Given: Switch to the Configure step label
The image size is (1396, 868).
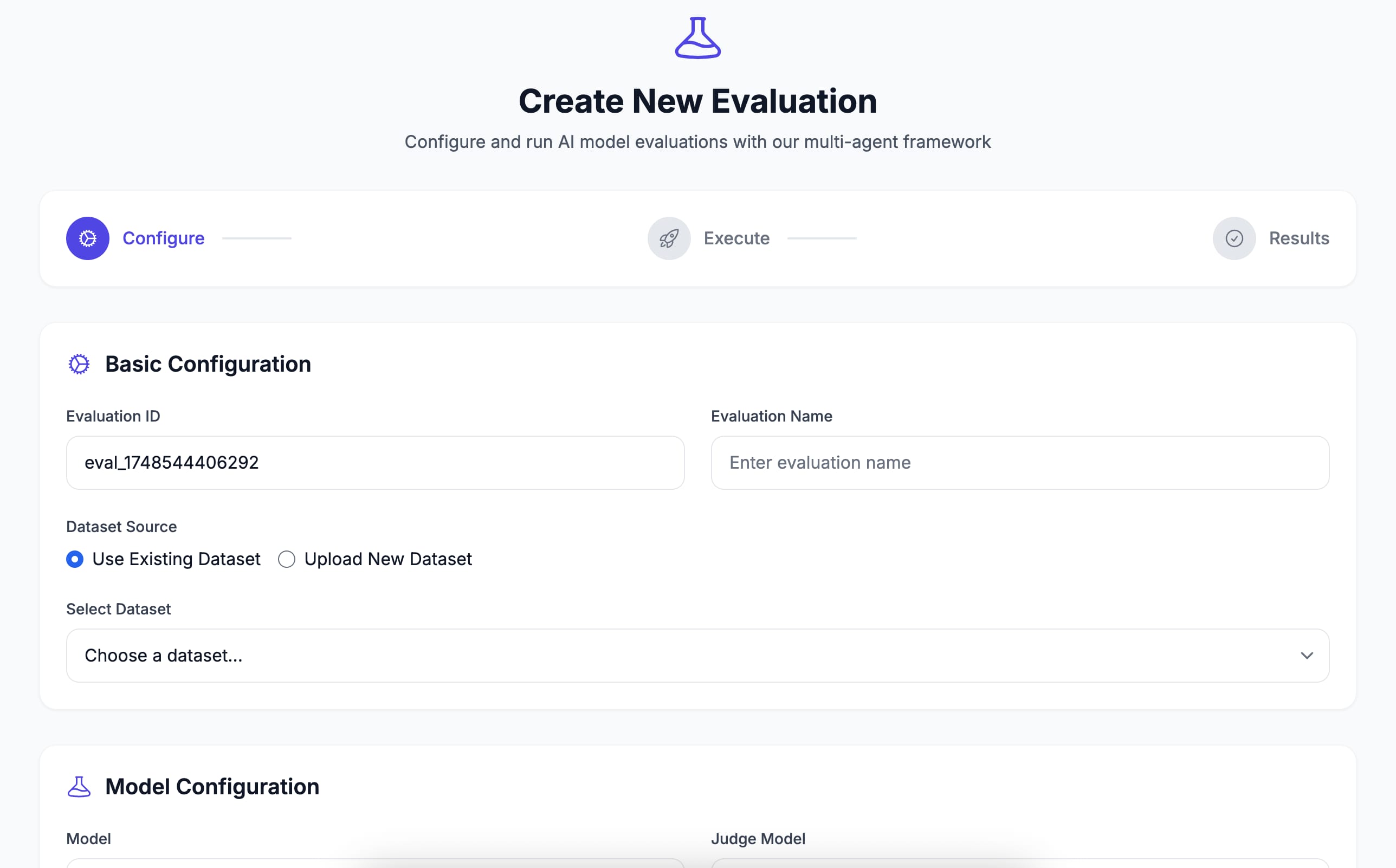Looking at the screenshot, I should 164,238.
